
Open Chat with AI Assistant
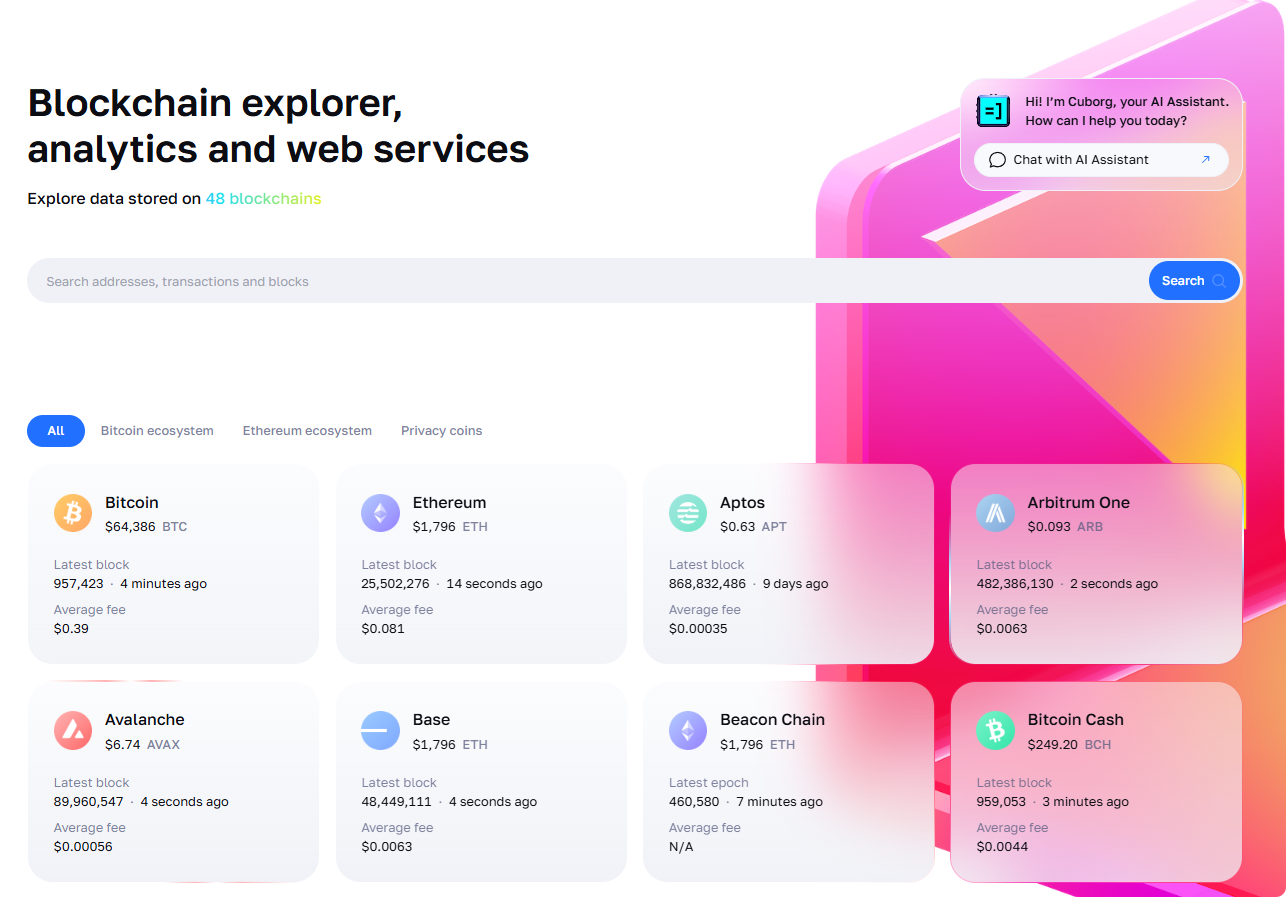[x=1101, y=160]
